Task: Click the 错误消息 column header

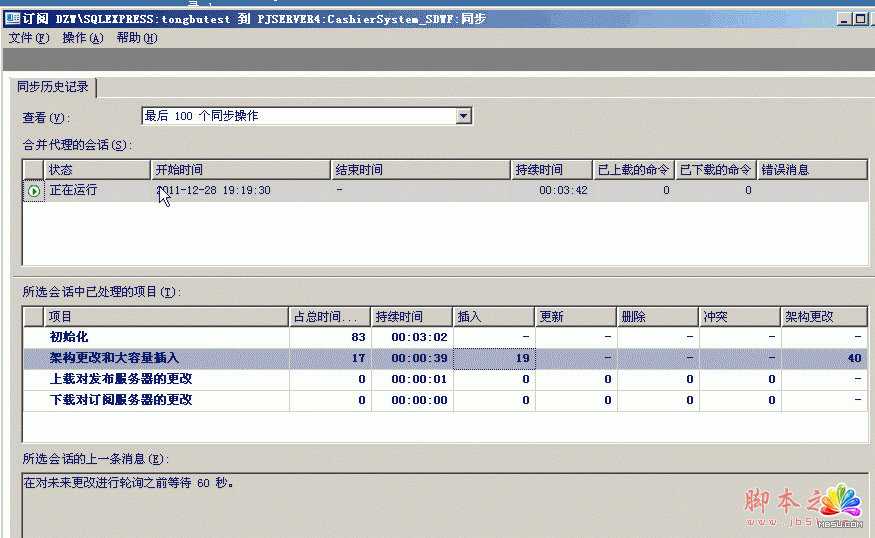Action: [x=811, y=170]
